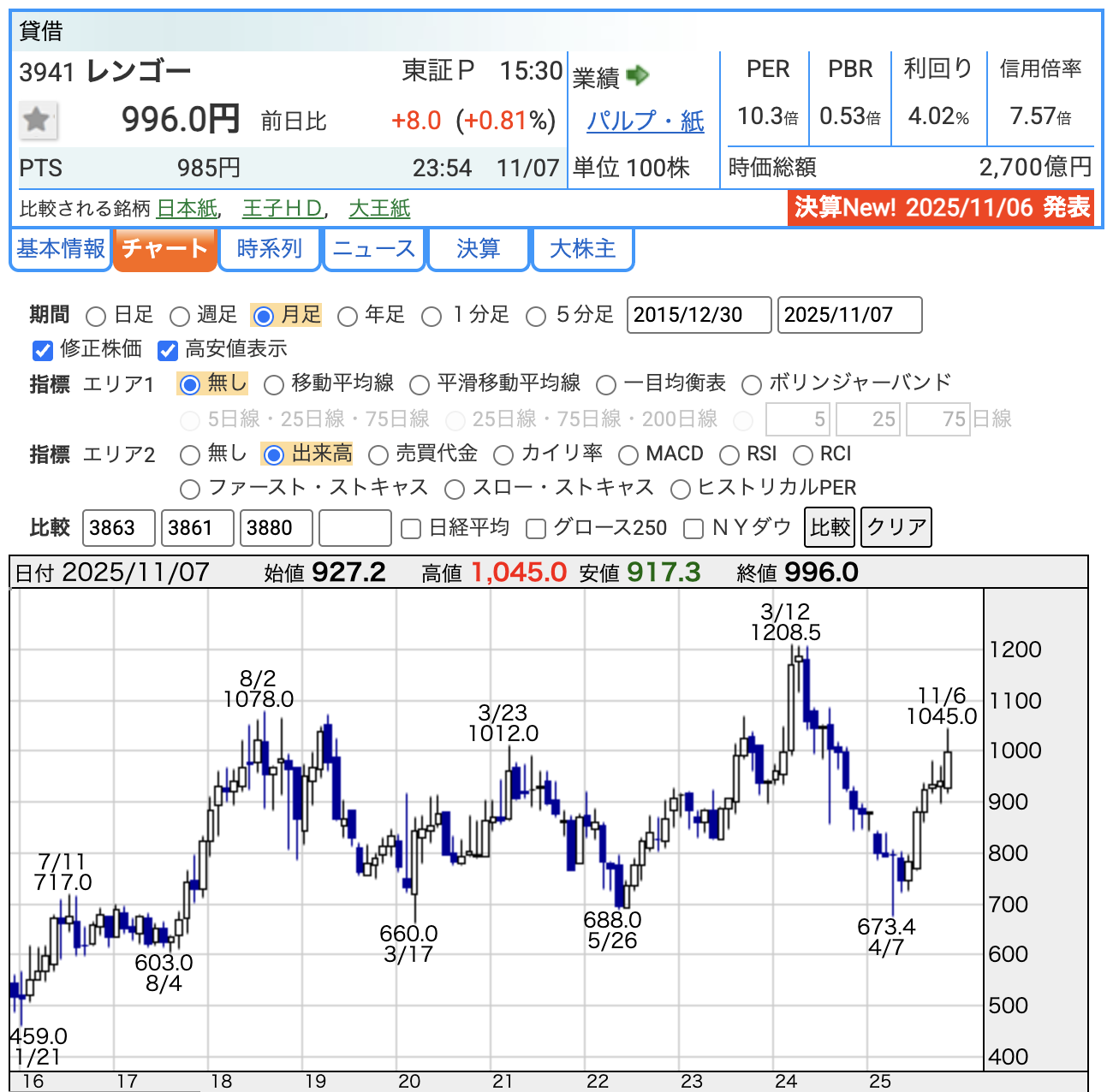
Task: Click the 決算New! 2025/11/06 発表 banner
Action: tap(941, 208)
